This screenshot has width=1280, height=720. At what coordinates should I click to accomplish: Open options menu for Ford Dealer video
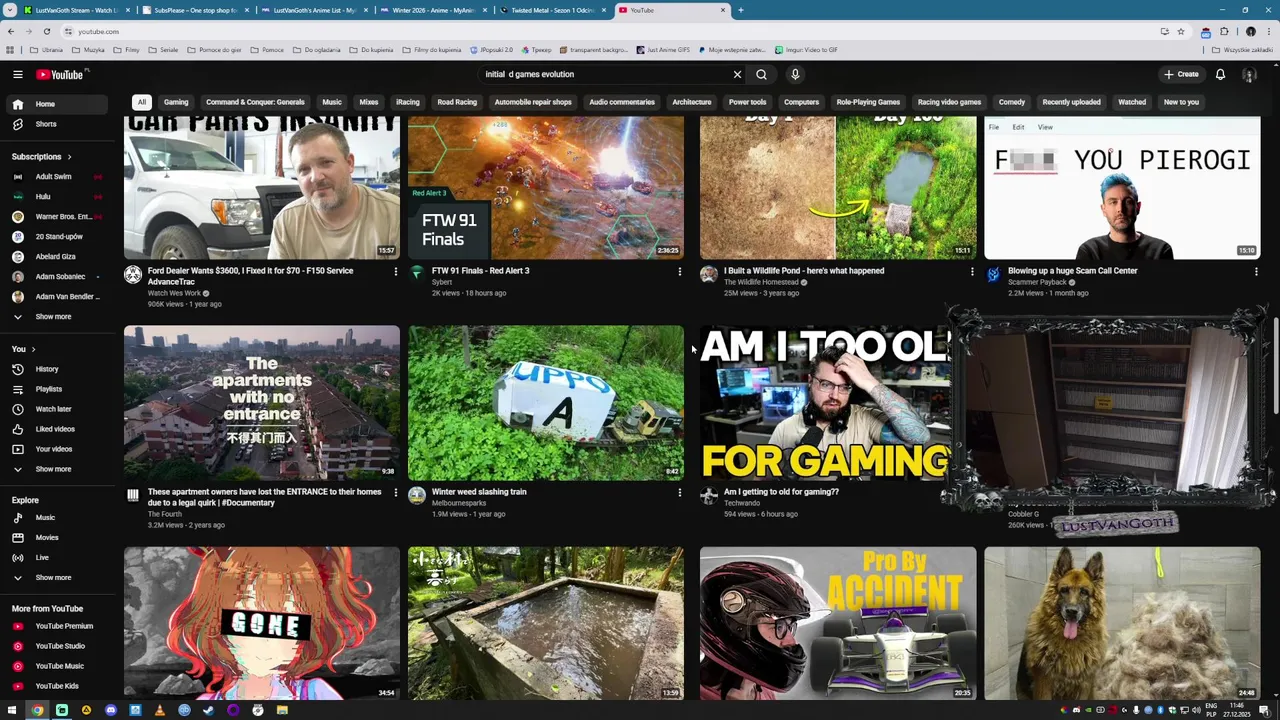pos(395,271)
